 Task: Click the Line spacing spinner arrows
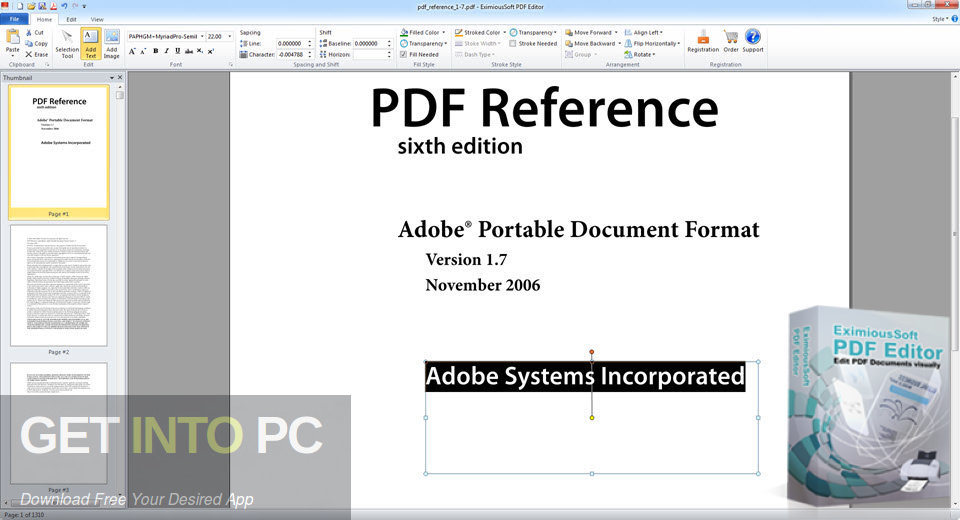310,43
